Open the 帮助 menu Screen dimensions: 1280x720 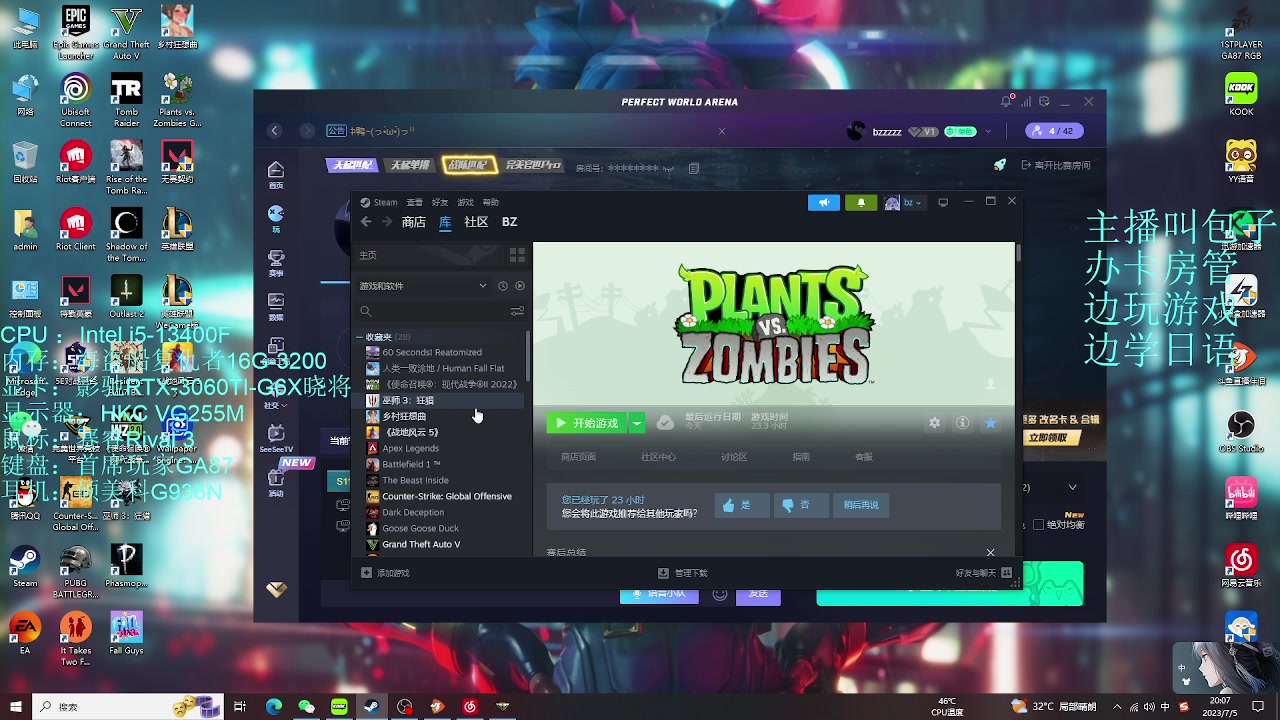click(490, 202)
